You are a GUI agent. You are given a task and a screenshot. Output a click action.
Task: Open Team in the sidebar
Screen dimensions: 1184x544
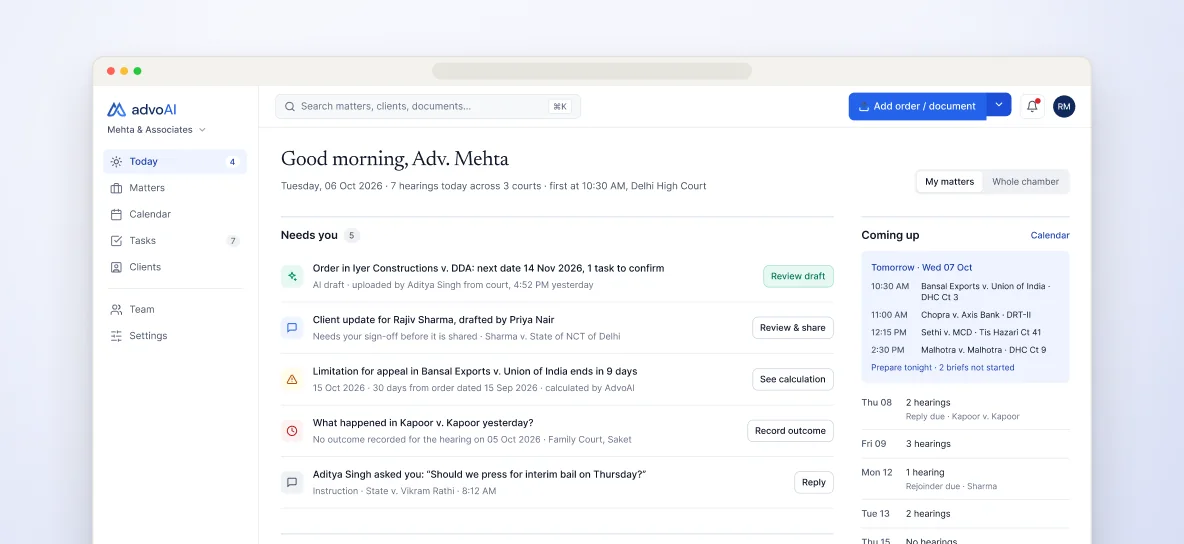(175, 310)
